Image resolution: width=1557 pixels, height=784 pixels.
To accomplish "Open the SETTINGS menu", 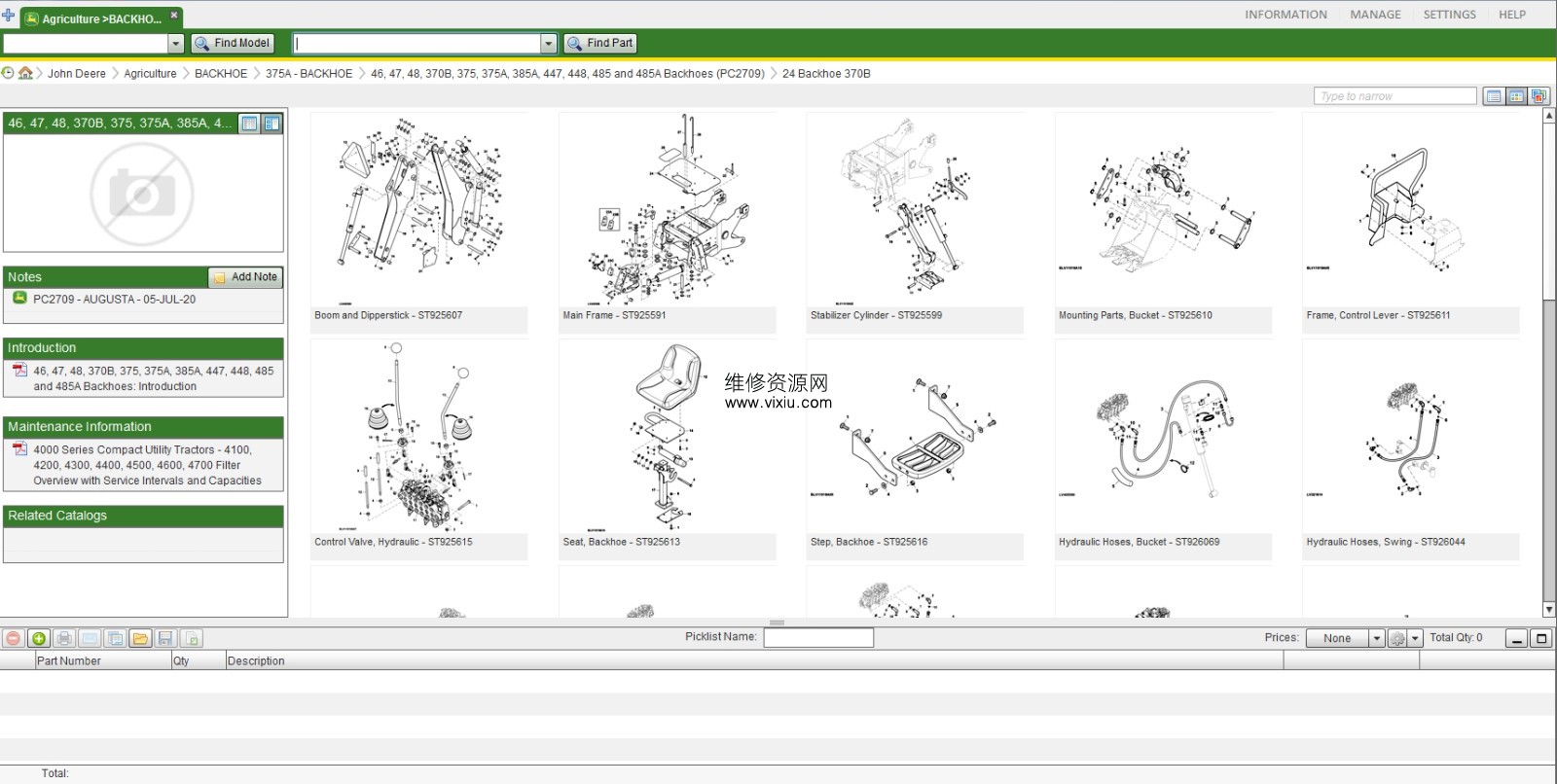I will (x=1449, y=15).
